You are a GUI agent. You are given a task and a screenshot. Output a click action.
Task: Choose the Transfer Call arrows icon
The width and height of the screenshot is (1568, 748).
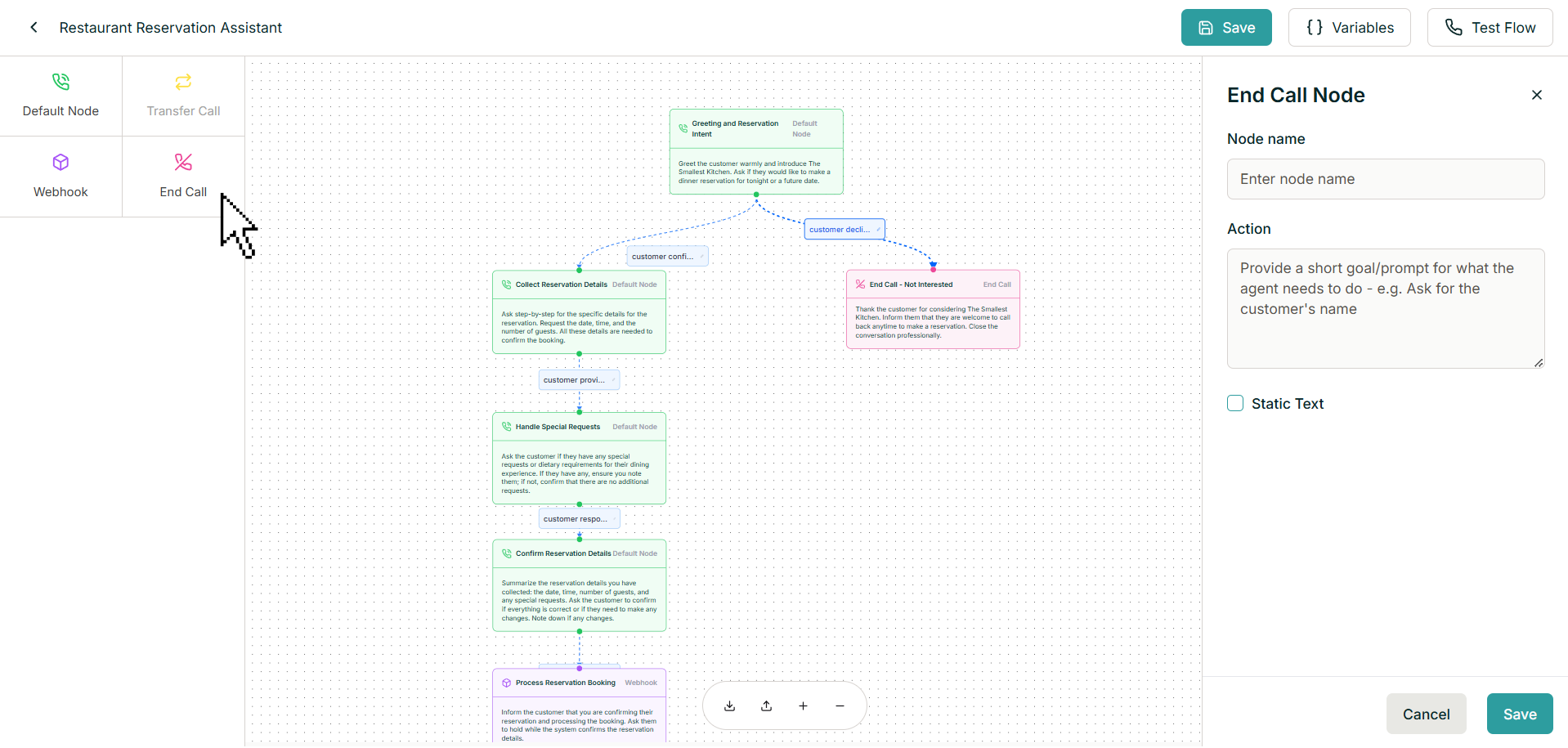click(x=183, y=82)
